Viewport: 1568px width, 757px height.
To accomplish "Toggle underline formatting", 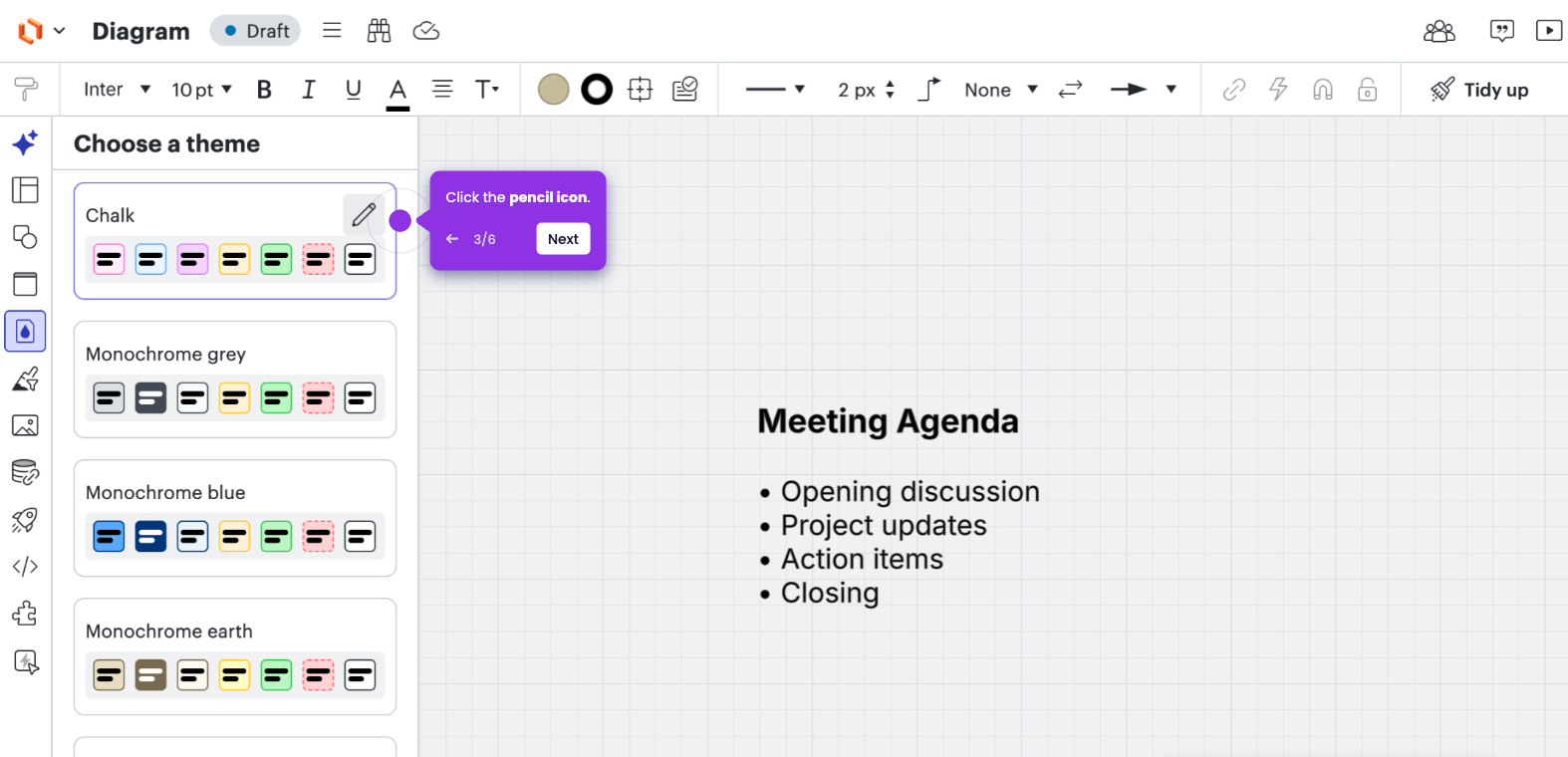I will (x=353, y=90).
